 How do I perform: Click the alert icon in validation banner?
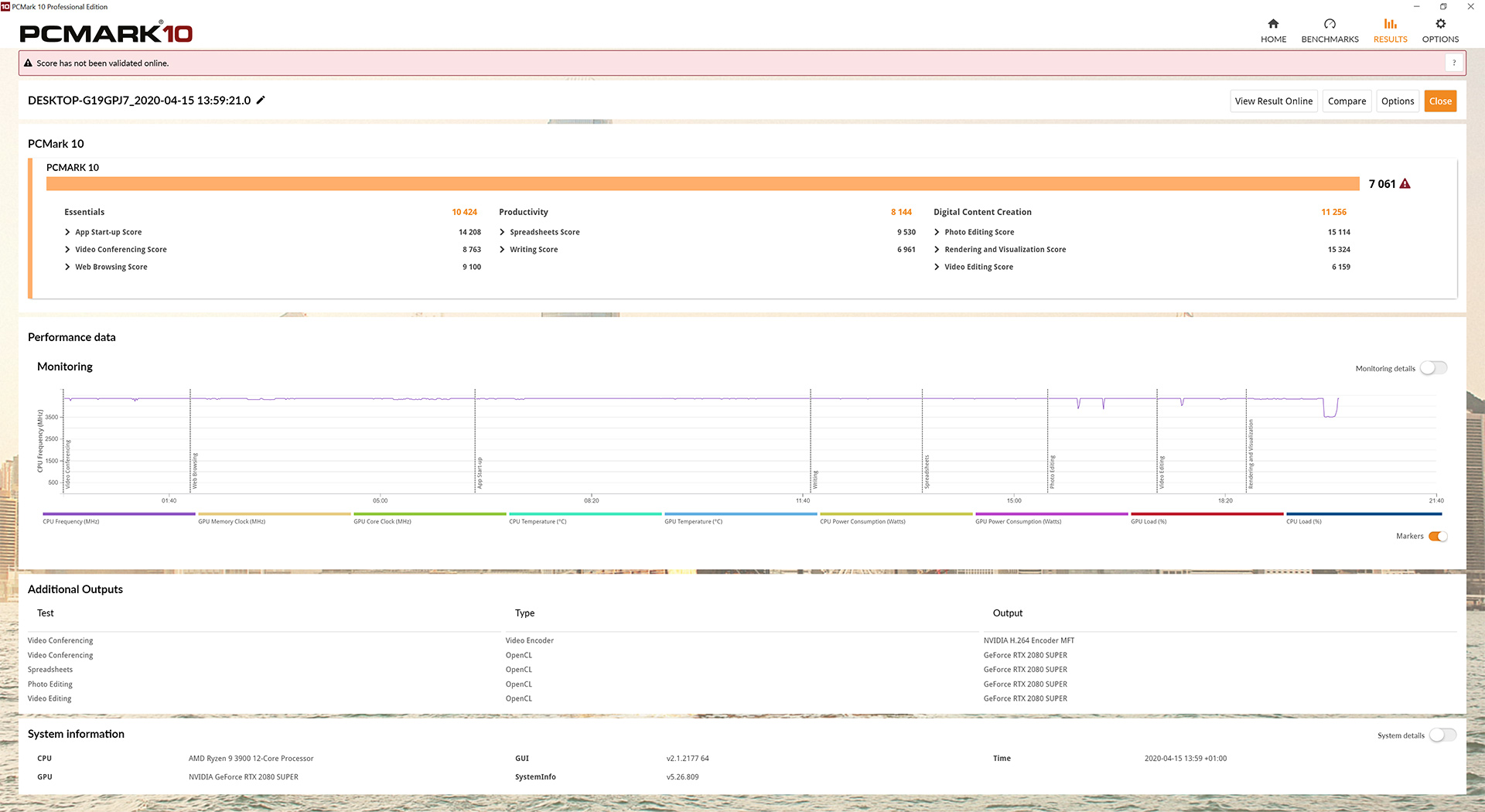pos(29,63)
